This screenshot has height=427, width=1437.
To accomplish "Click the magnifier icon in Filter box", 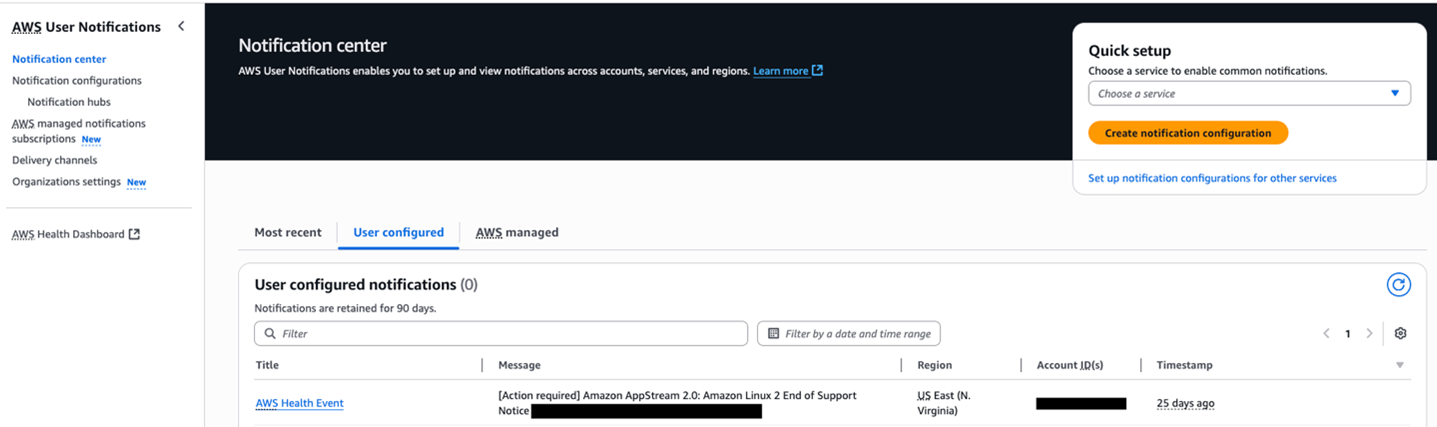I will tap(270, 334).
